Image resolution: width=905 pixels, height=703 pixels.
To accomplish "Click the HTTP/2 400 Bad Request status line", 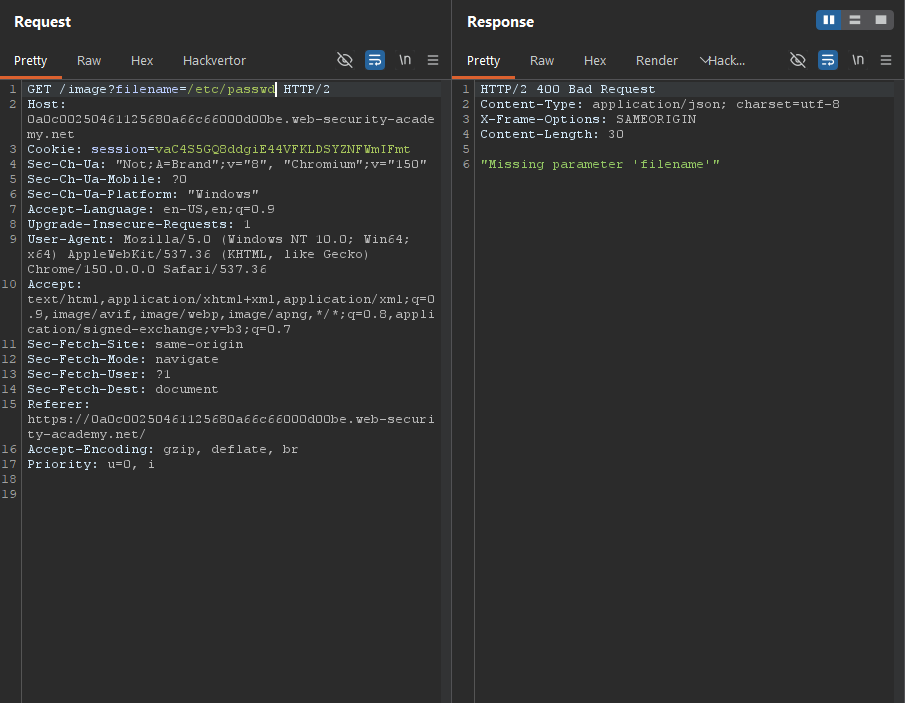I will tap(568, 89).
